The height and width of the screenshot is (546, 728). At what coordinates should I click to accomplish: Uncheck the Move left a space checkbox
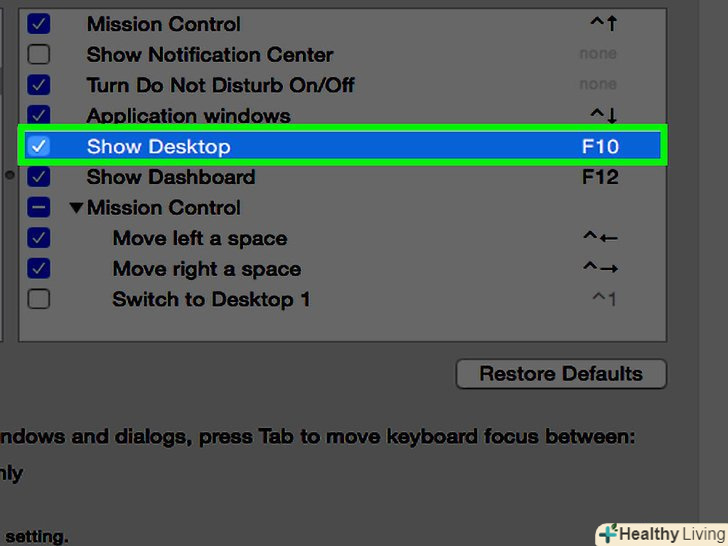[39, 238]
